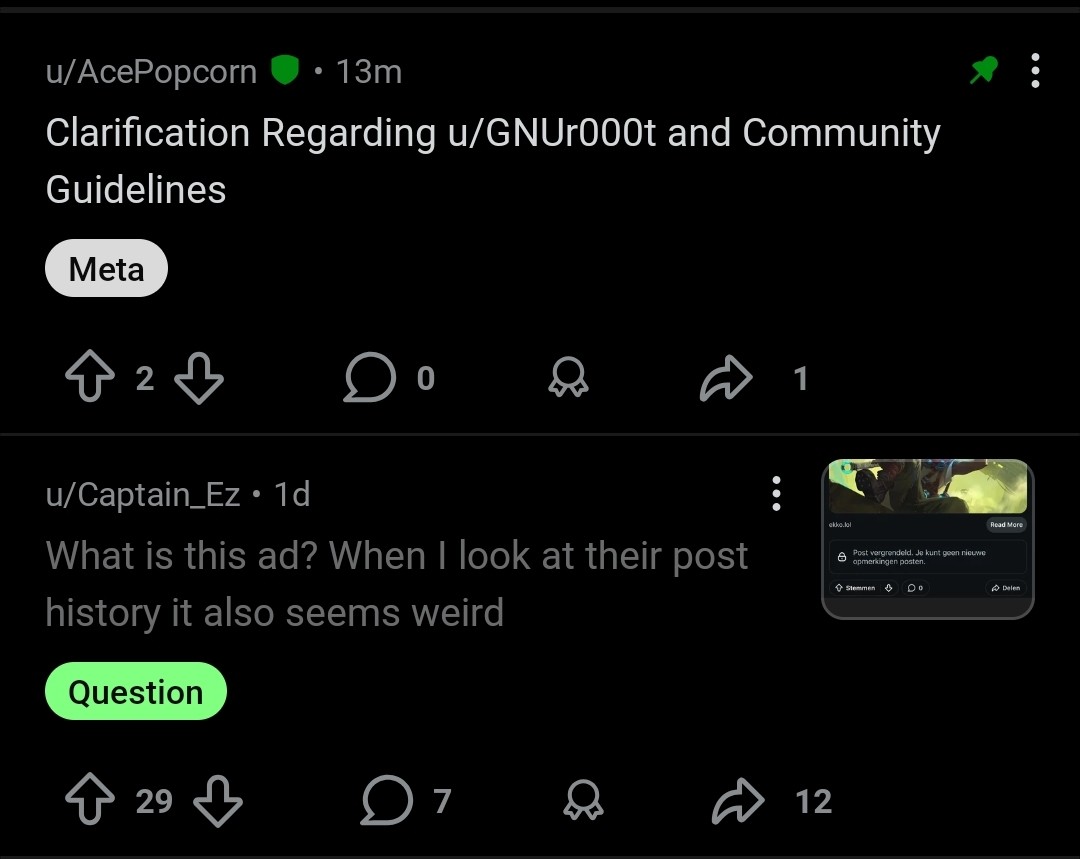This screenshot has height=859, width=1080.
Task: Filter by the Meta flair tag
Action: pyautogui.click(x=106, y=269)
